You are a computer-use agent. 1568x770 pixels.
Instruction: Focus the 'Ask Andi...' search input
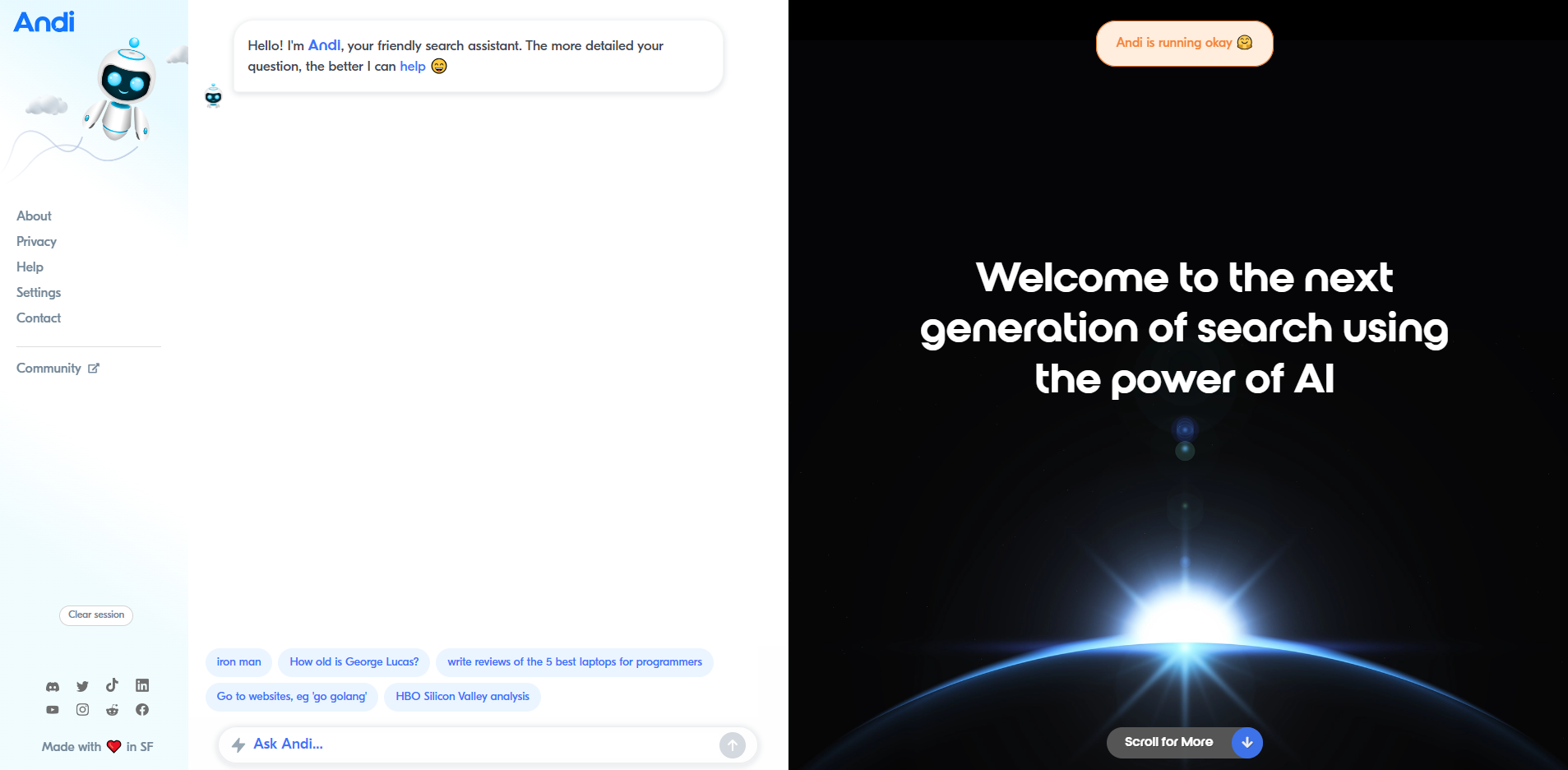point(477,744)
